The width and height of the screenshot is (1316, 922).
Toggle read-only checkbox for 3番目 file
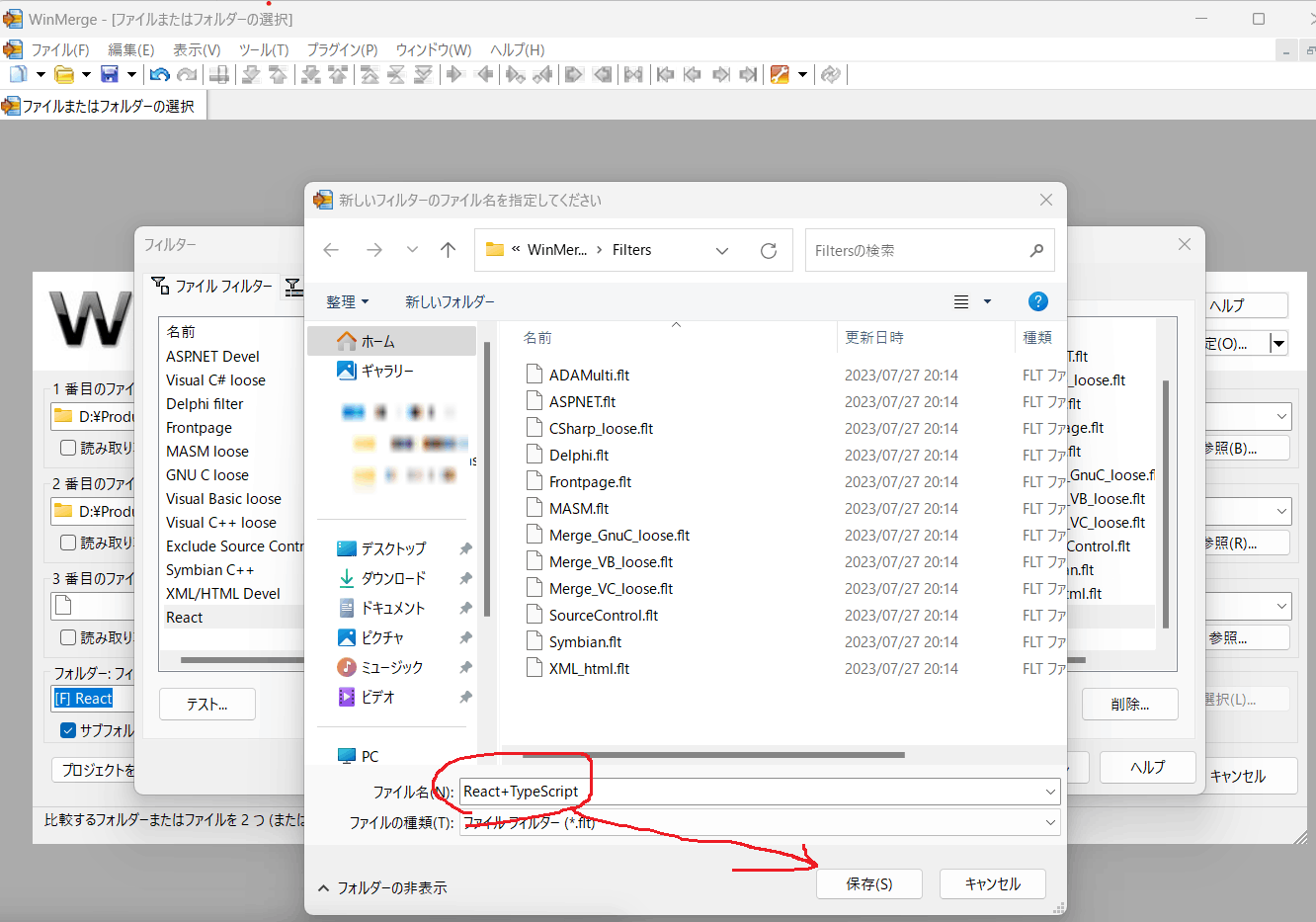pyautogui.click(x=68, y=637)
